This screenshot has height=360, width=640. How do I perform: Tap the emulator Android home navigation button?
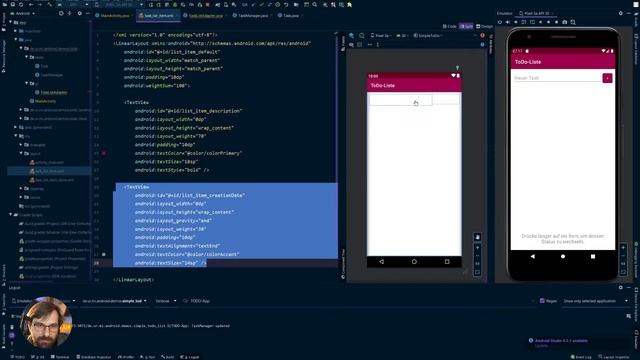click(x=563, y=256)
